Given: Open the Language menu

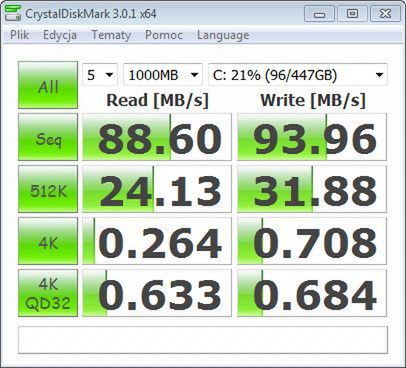Looking at the screenshot, I should pos(223,35).
